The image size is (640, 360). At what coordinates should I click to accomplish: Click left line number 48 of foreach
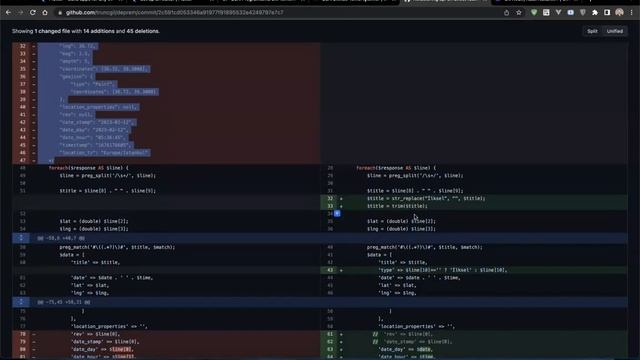point(22,168)
